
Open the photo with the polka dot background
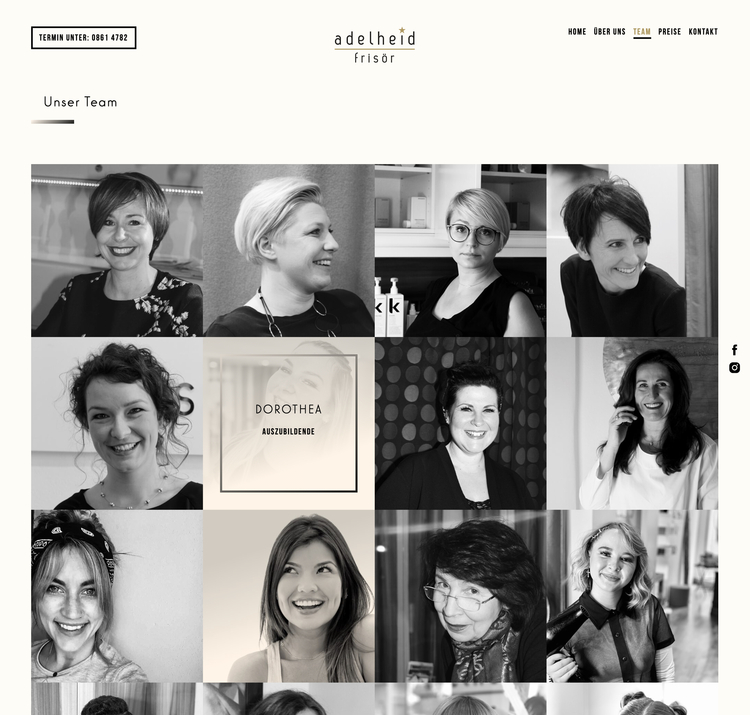click(461, 423)
